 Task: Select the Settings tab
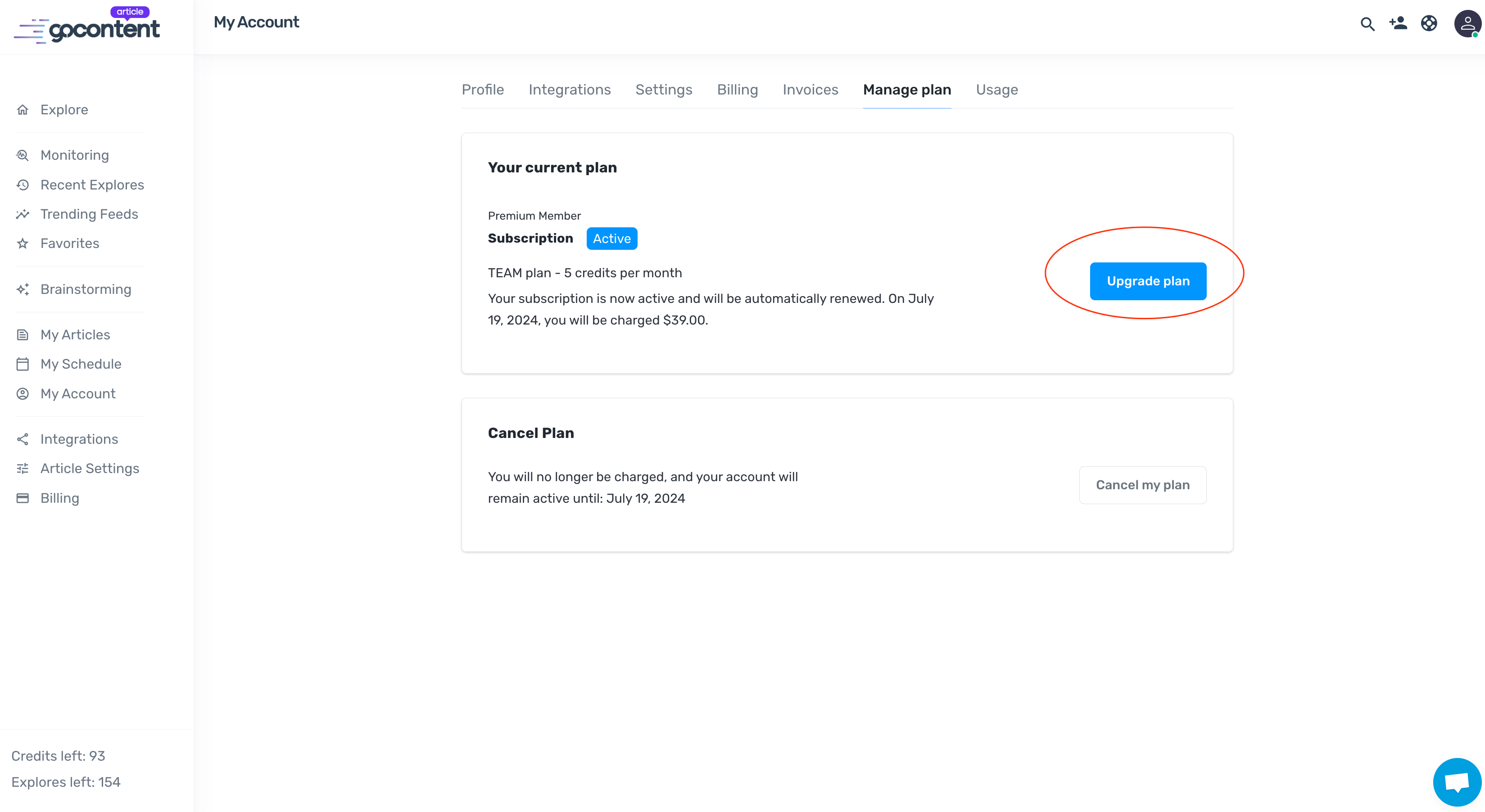click(x=664, y=90)
